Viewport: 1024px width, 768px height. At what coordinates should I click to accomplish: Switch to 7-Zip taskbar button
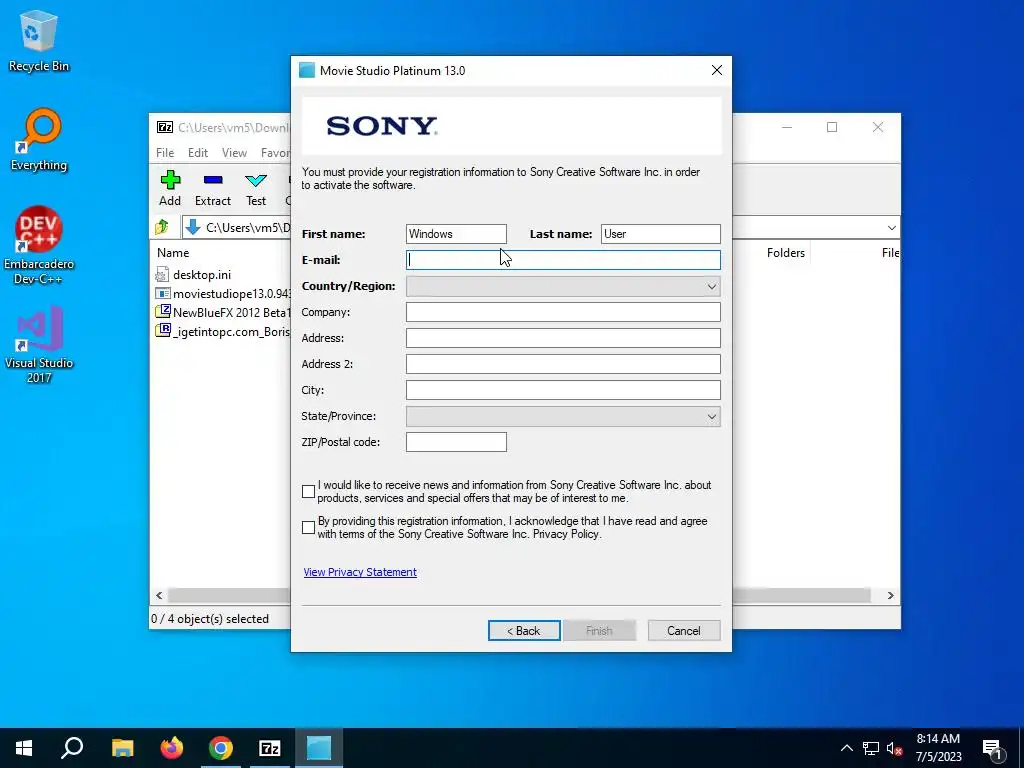270,748
